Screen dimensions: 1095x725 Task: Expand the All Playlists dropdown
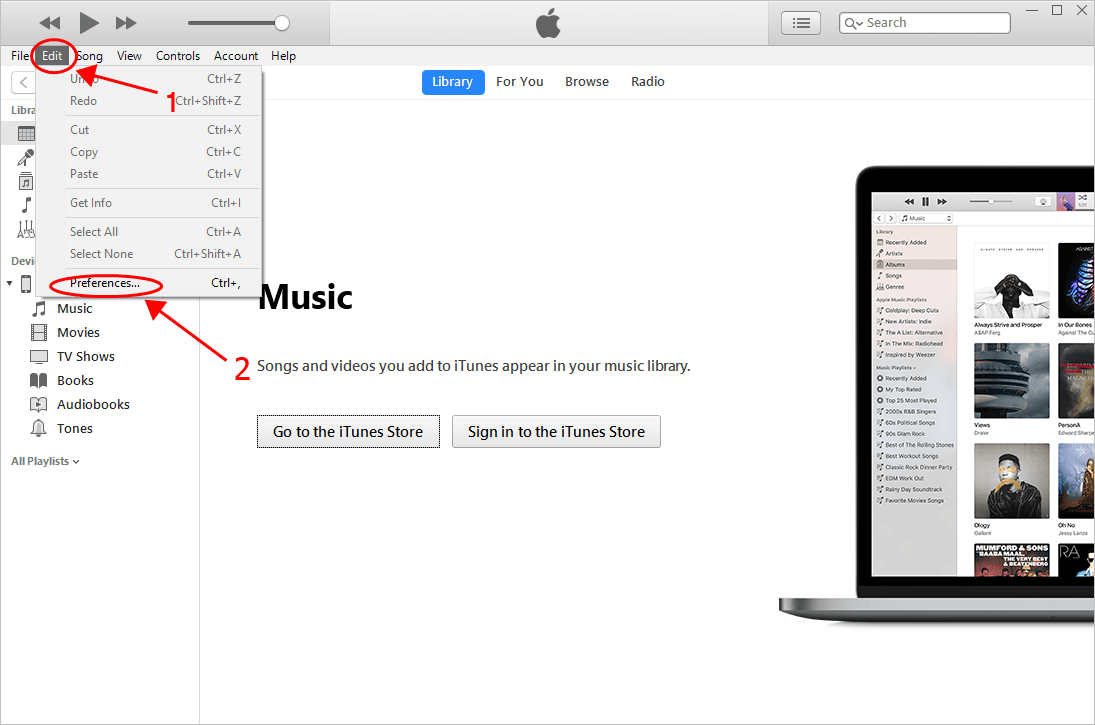pos(45,461)
